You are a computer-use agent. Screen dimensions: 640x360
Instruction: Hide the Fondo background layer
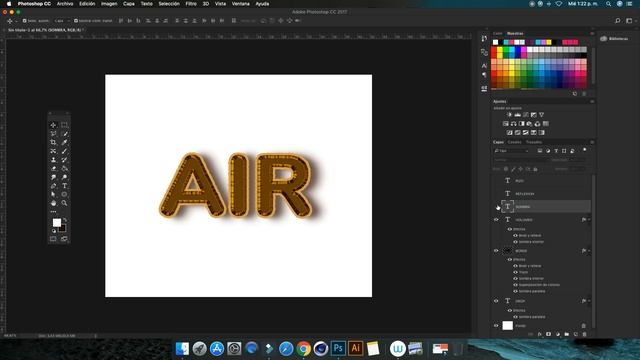click(x=496, y=326)
